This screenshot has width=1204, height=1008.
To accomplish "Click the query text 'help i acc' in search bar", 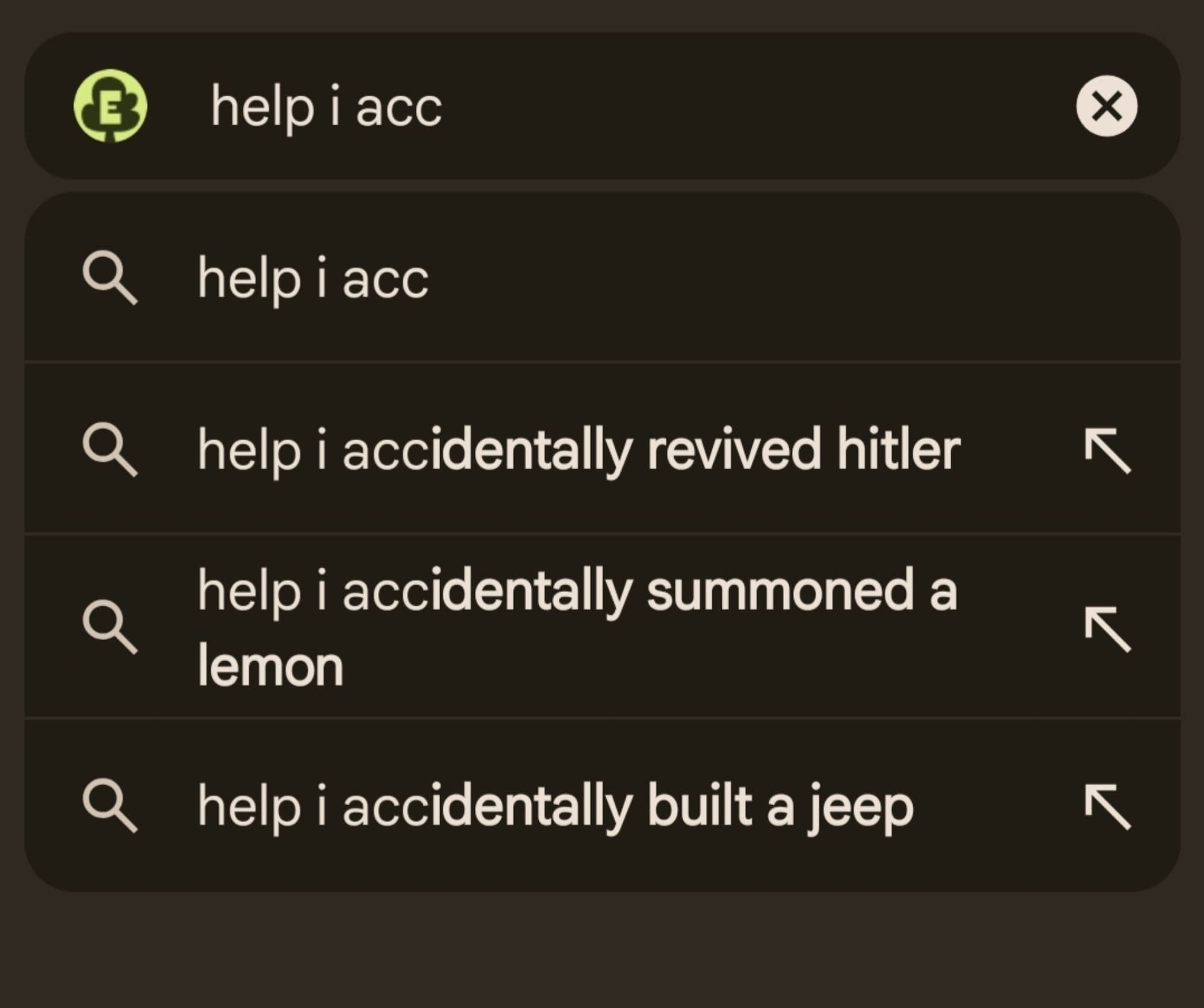I will [325, 107].
